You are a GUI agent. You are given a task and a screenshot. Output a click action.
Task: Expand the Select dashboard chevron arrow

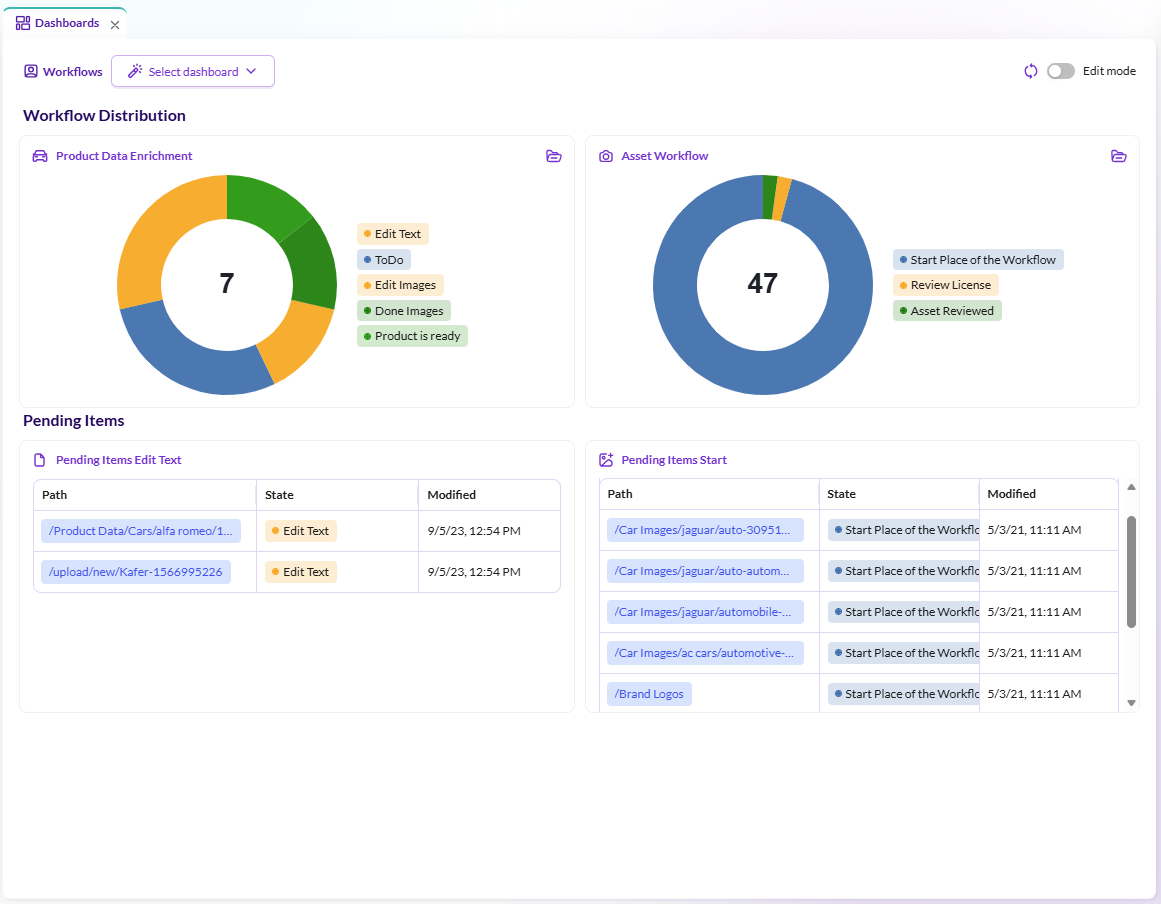pos(251,71)
